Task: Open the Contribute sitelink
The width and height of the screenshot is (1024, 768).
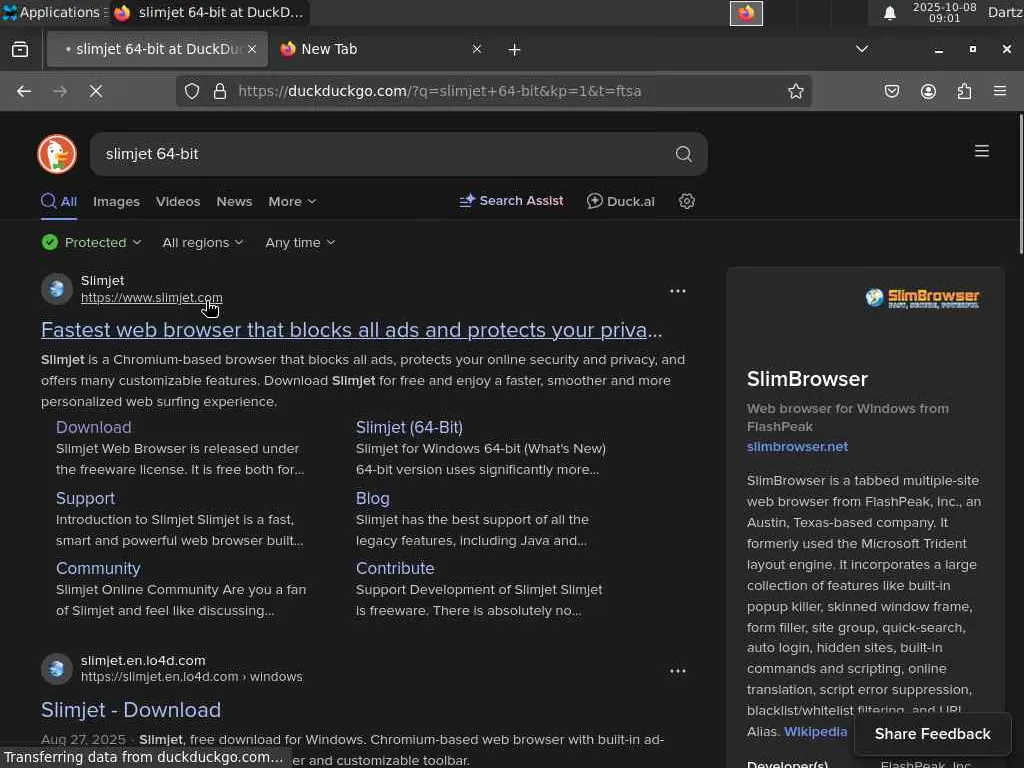Action: [395, 569]
